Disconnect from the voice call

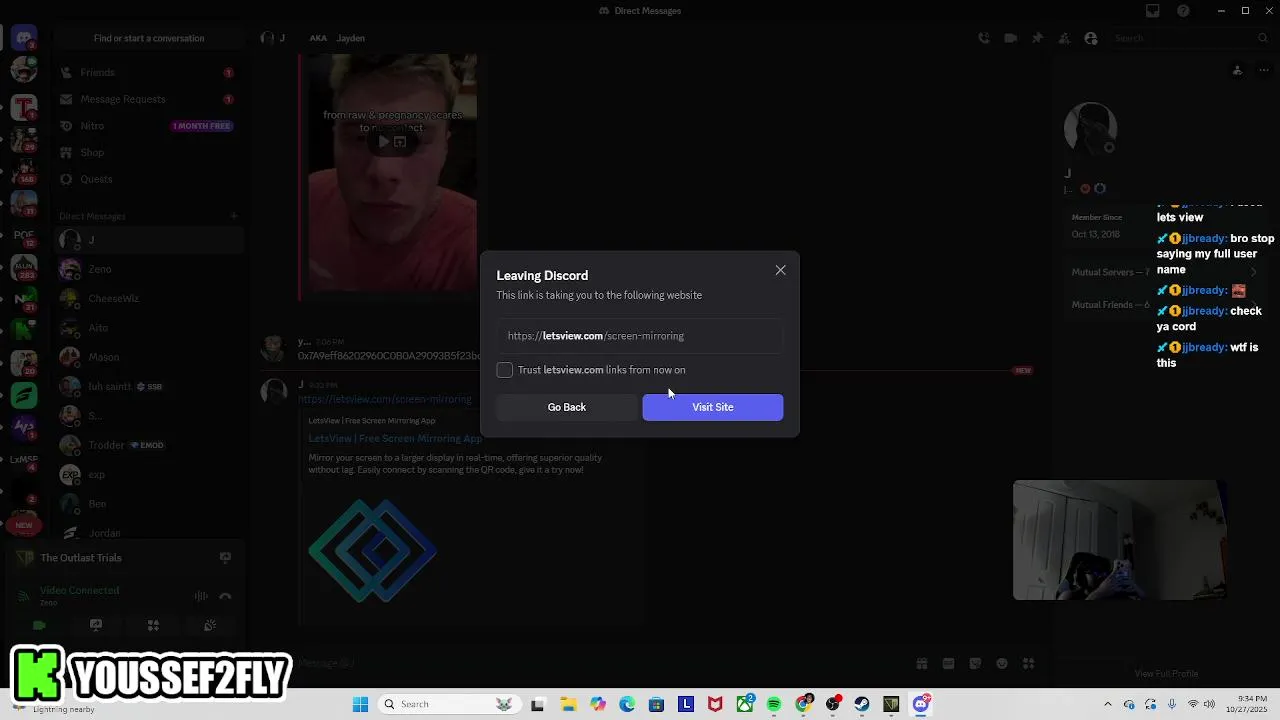(x=225, y=596)
